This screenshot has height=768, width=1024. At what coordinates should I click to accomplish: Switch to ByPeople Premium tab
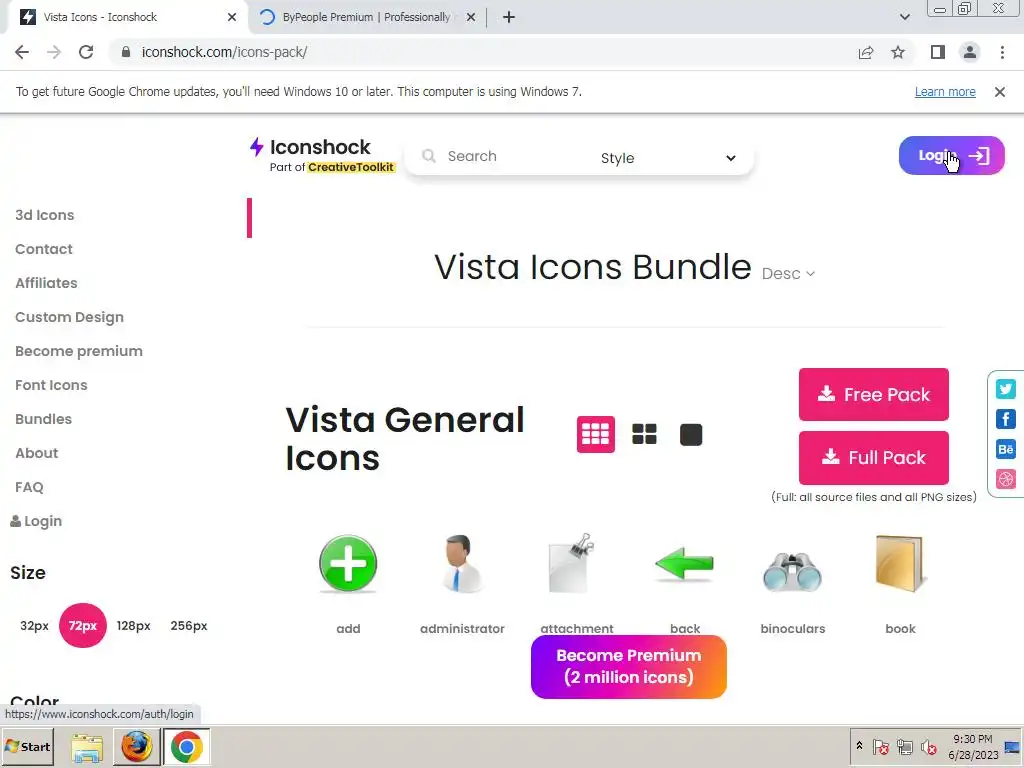(366, 17)
